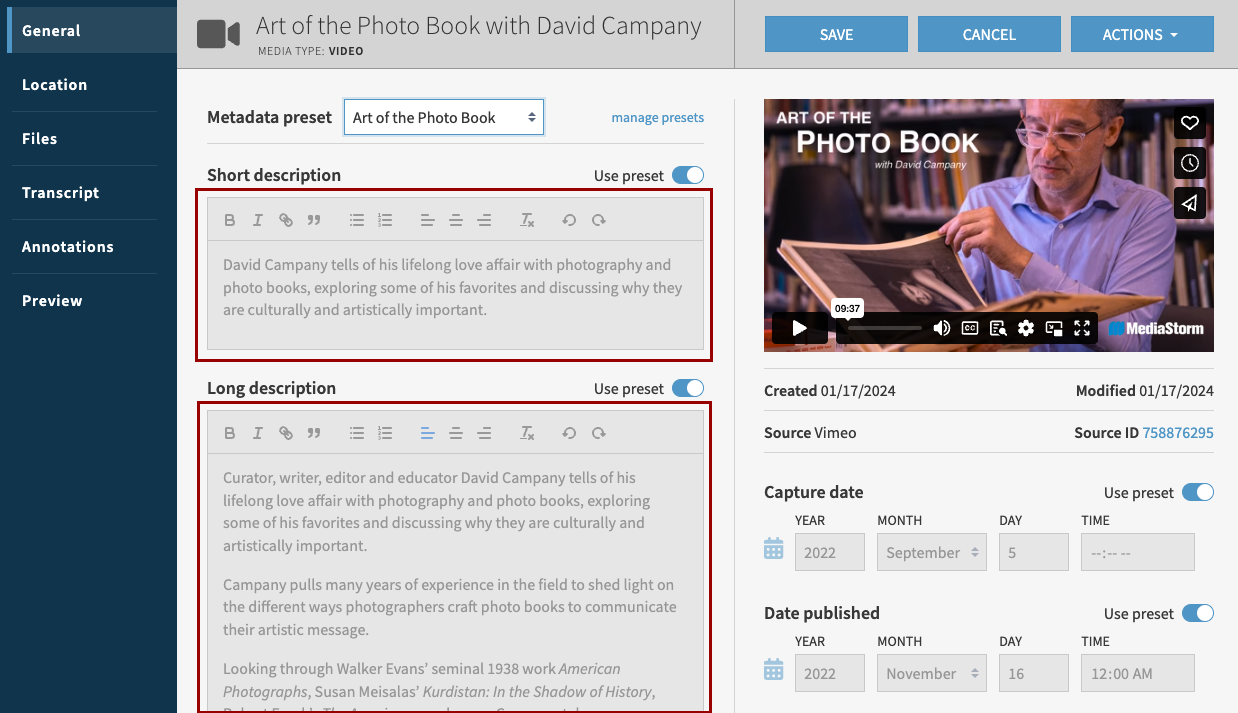
Task: Mute the video volume
Action: click(941, 328)
